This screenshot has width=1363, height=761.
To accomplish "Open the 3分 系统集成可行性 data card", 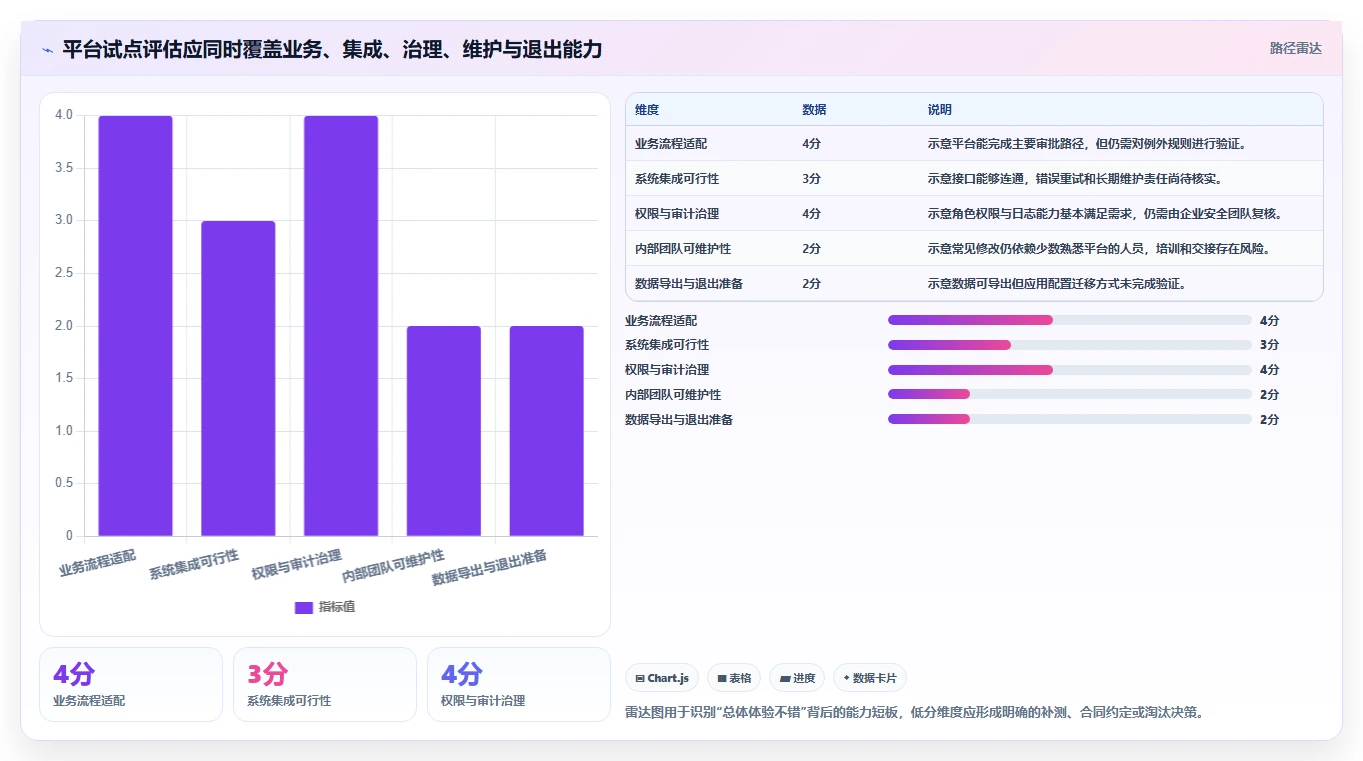I will [x=325, y=684].
